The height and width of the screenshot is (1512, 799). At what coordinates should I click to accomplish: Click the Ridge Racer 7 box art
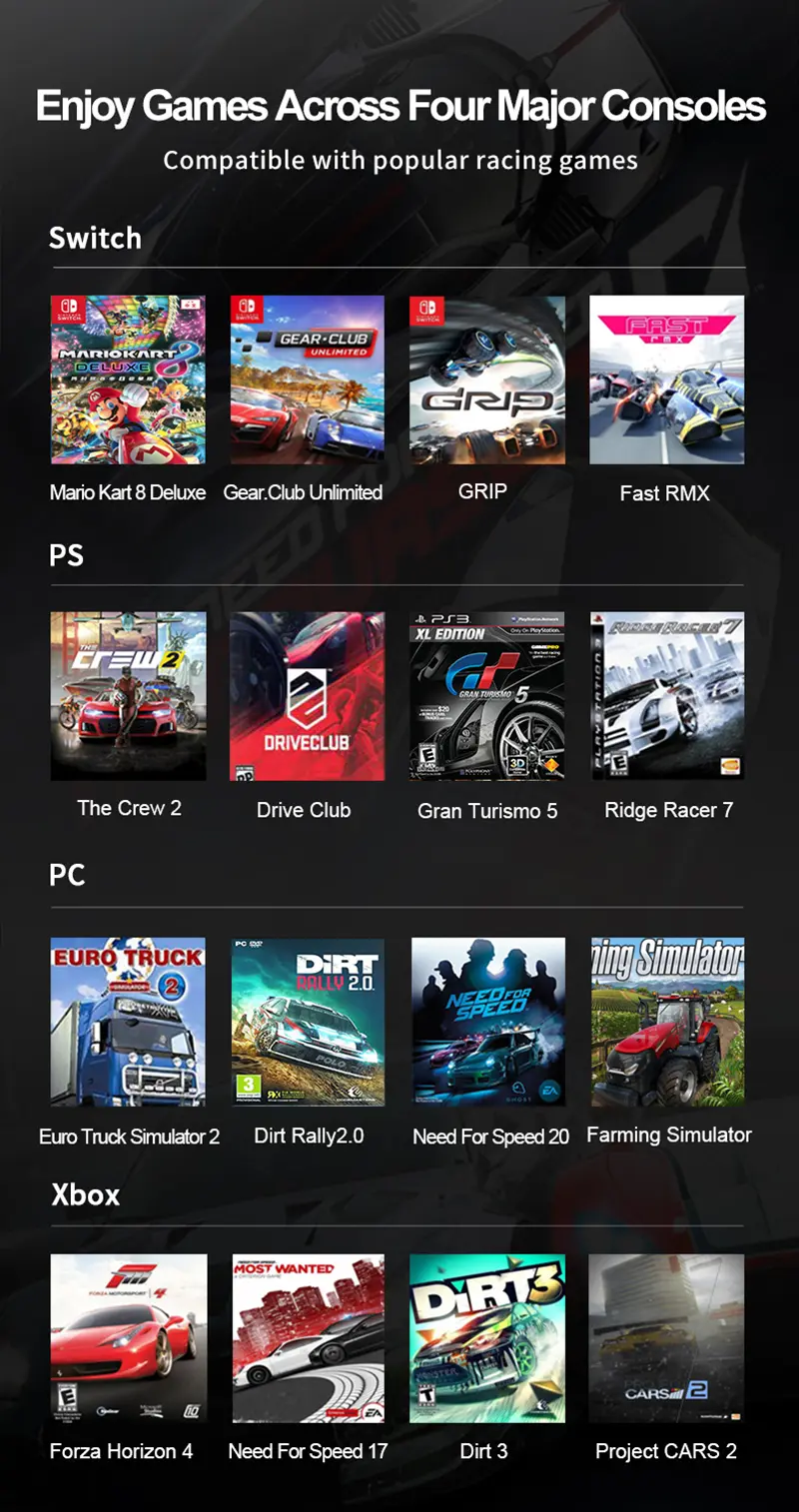[667, 696]
